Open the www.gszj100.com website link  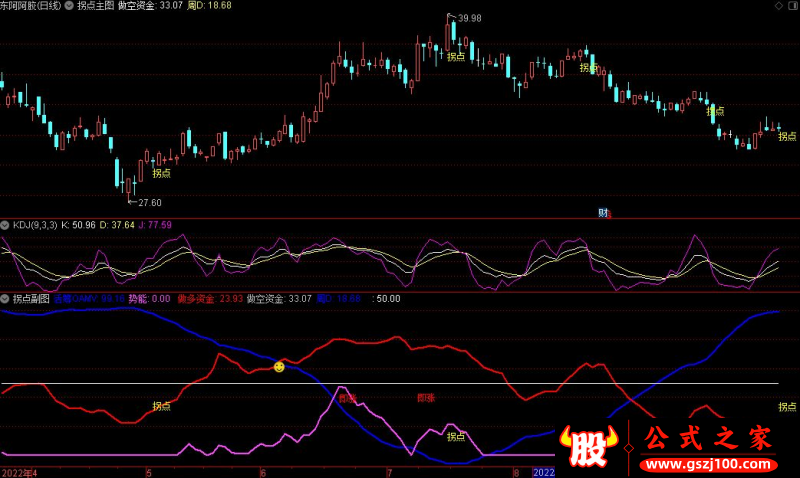click(707, 465)
